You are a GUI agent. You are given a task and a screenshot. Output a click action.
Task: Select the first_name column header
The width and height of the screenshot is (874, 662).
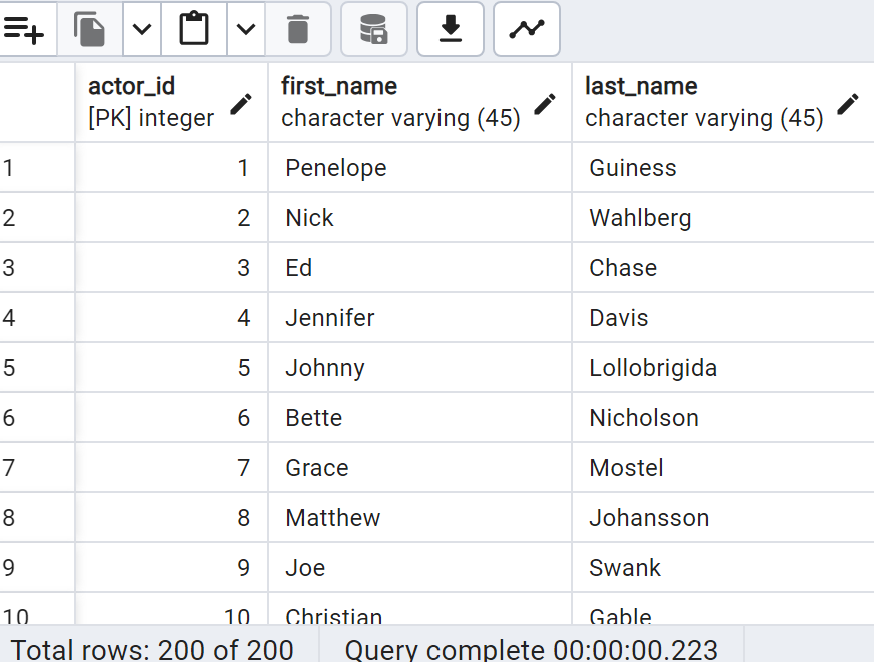point(420,103)
